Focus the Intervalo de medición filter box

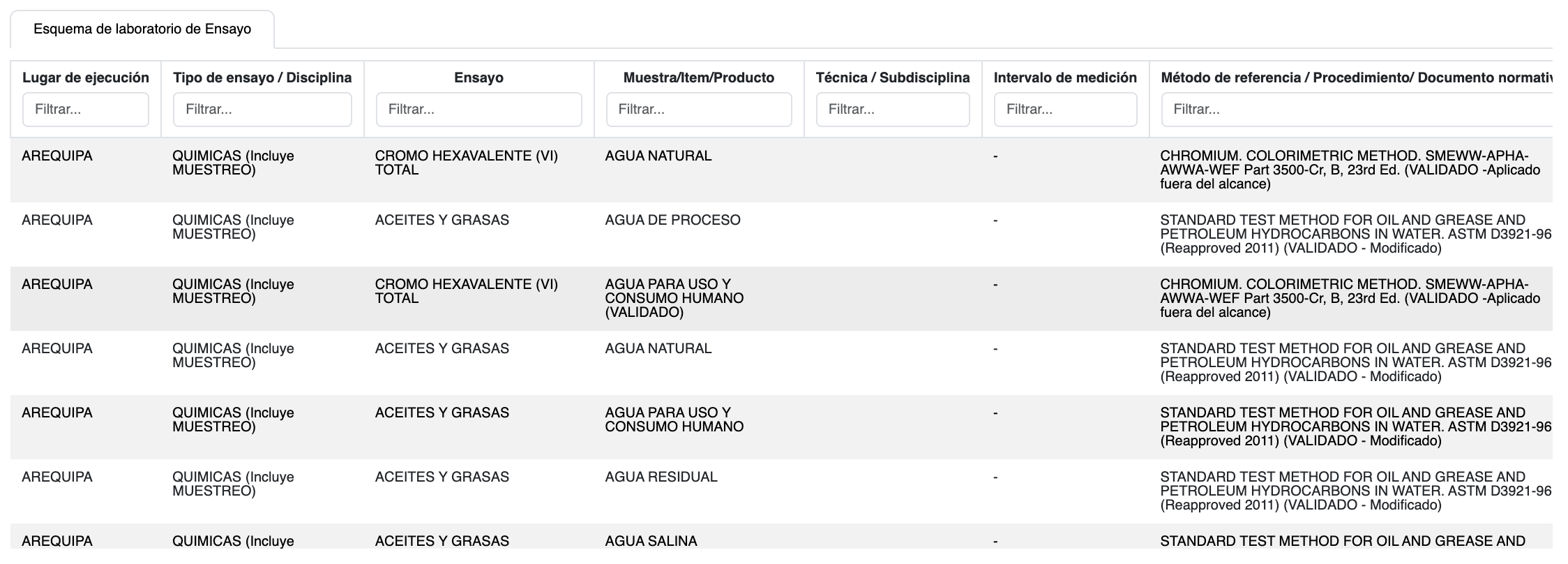[x=1065, y=110]
